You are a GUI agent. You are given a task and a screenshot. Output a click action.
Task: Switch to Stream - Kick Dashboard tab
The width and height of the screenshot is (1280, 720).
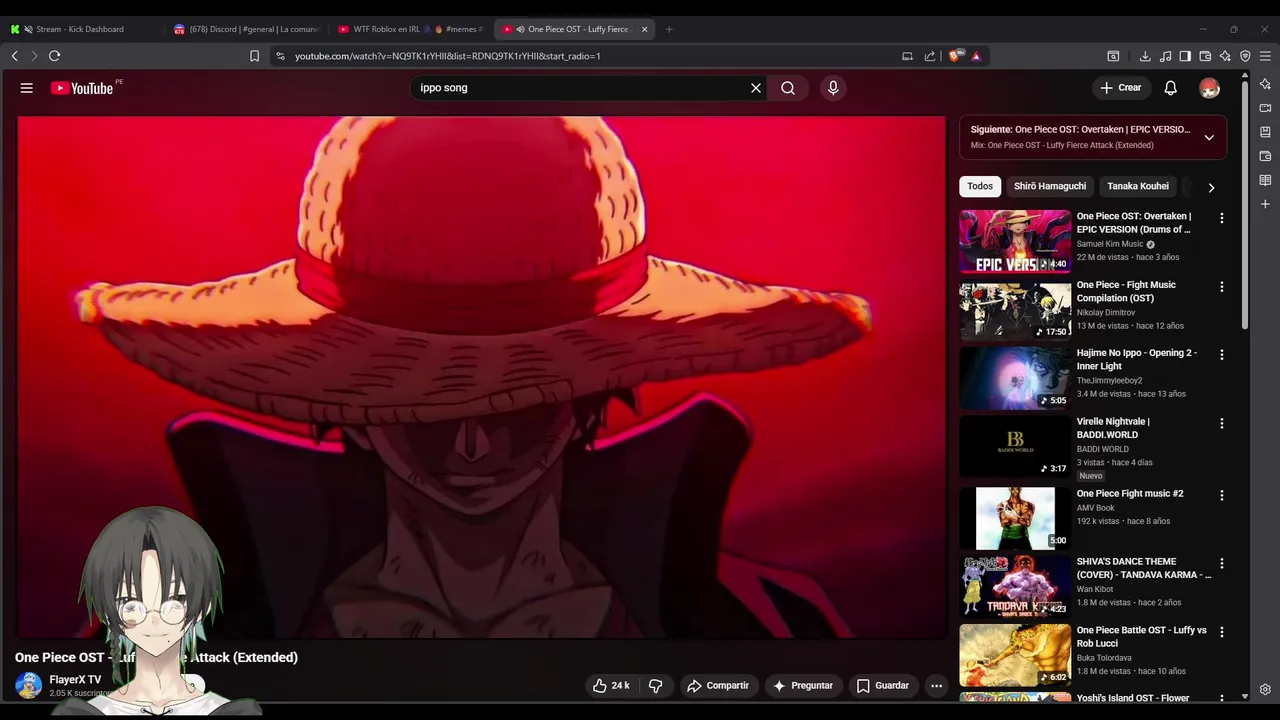tap(82, 29)
